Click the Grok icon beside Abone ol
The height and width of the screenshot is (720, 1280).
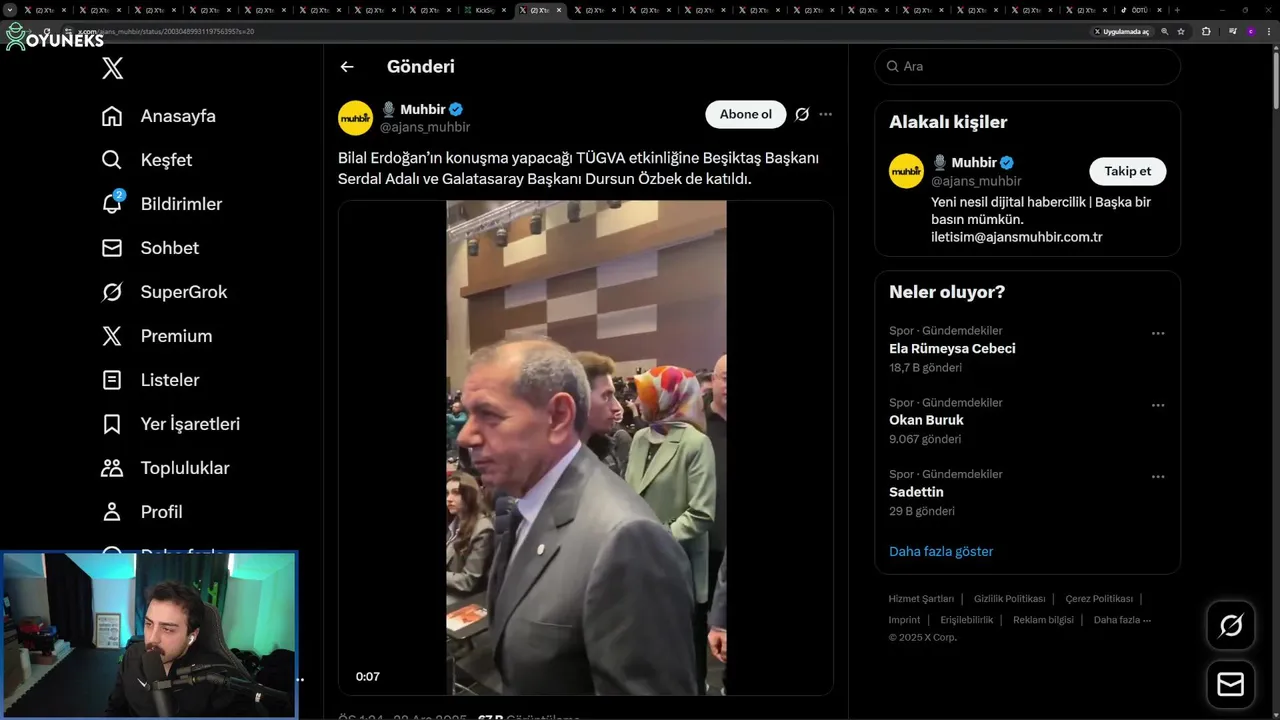tap(802, 114)
